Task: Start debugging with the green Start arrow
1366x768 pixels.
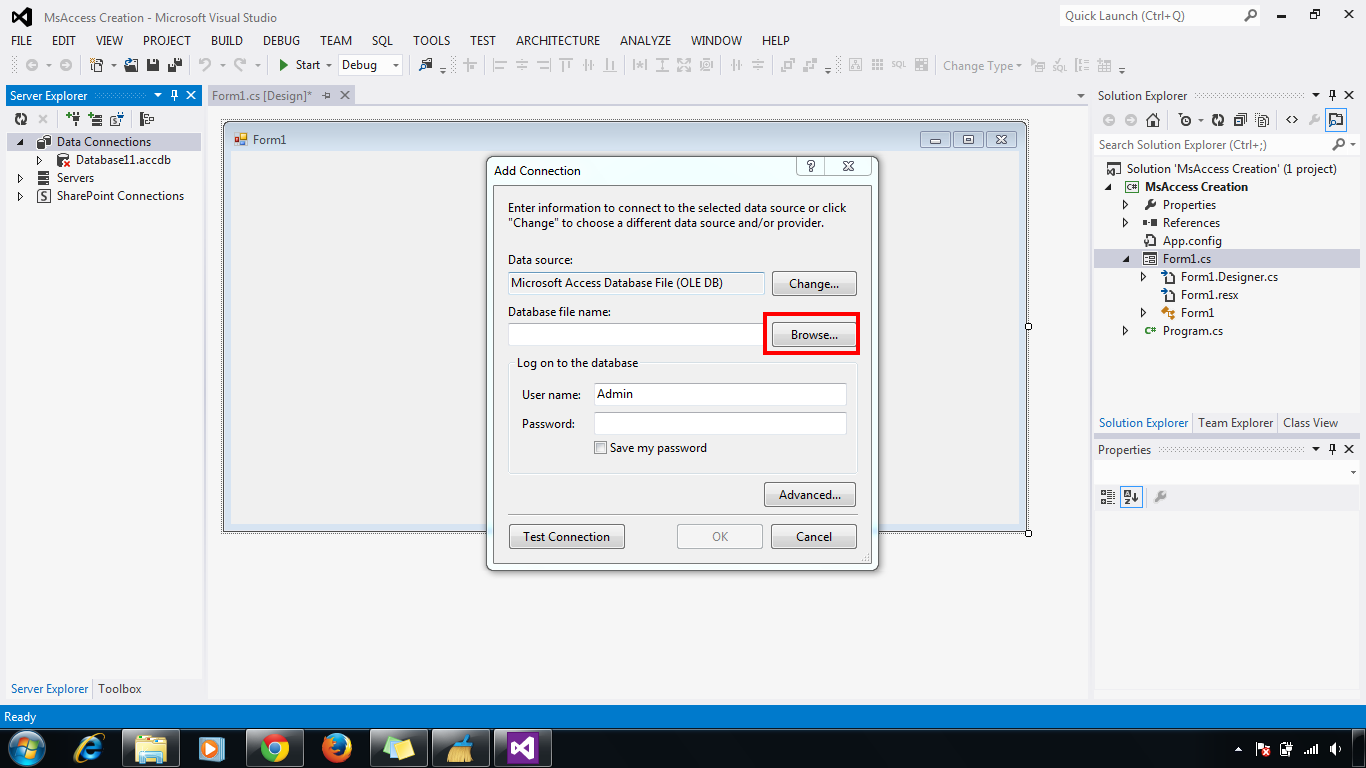Action: (284, 64)
